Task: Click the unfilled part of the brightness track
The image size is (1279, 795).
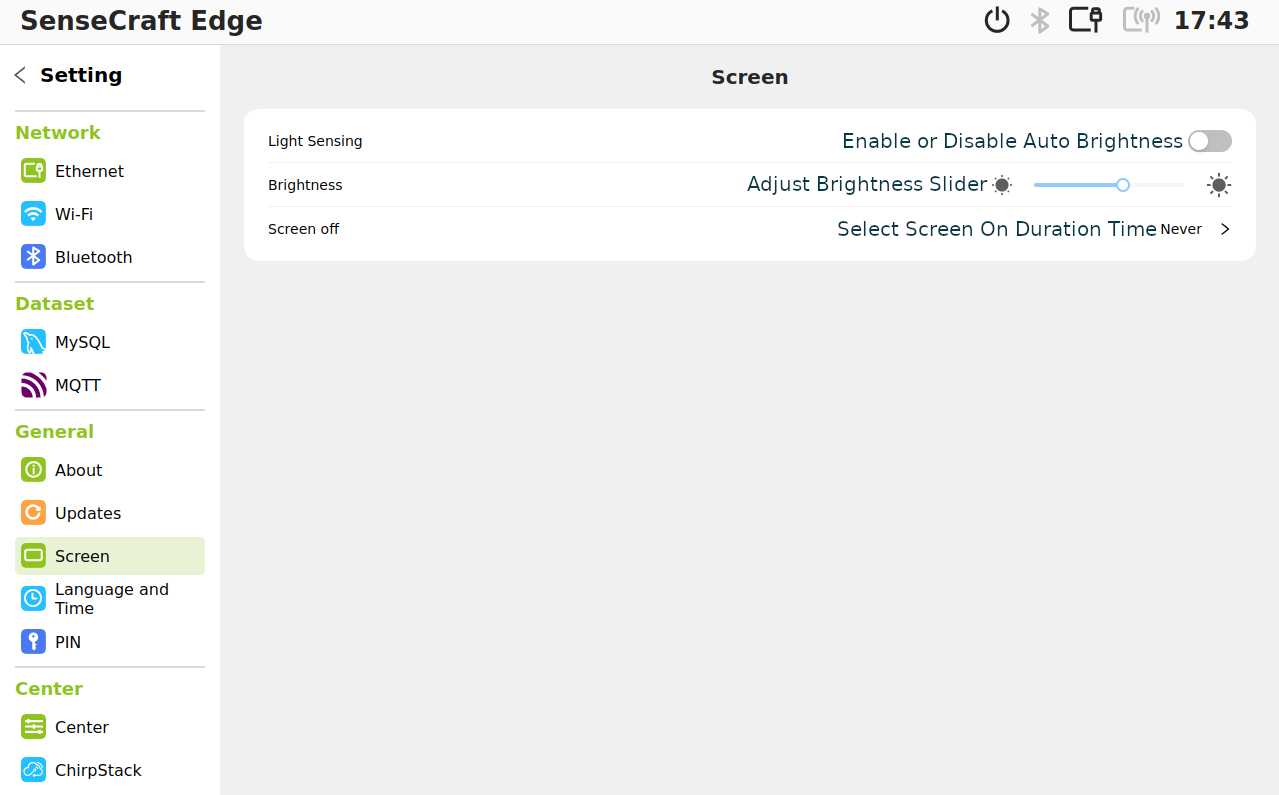Action: click(1157, 185)
